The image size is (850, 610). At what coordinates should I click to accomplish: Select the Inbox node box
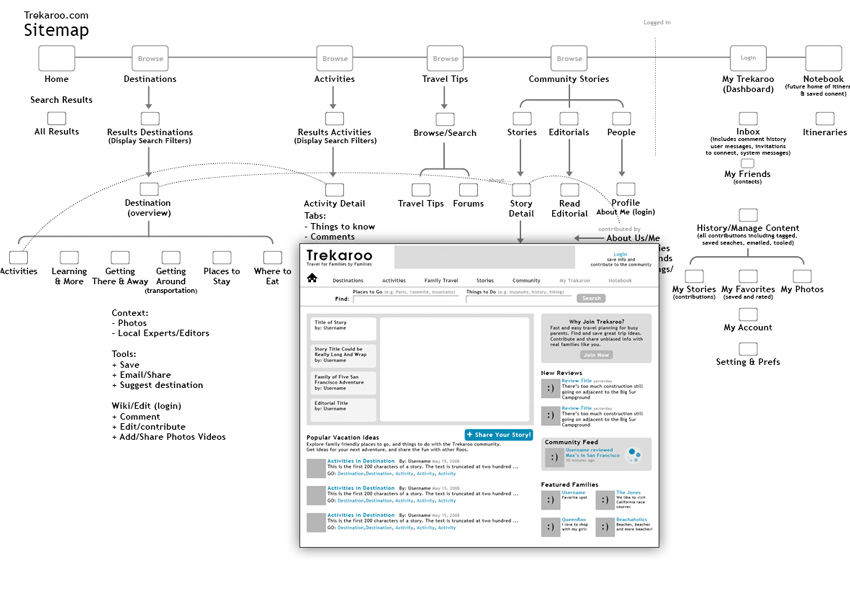point(748,119)
